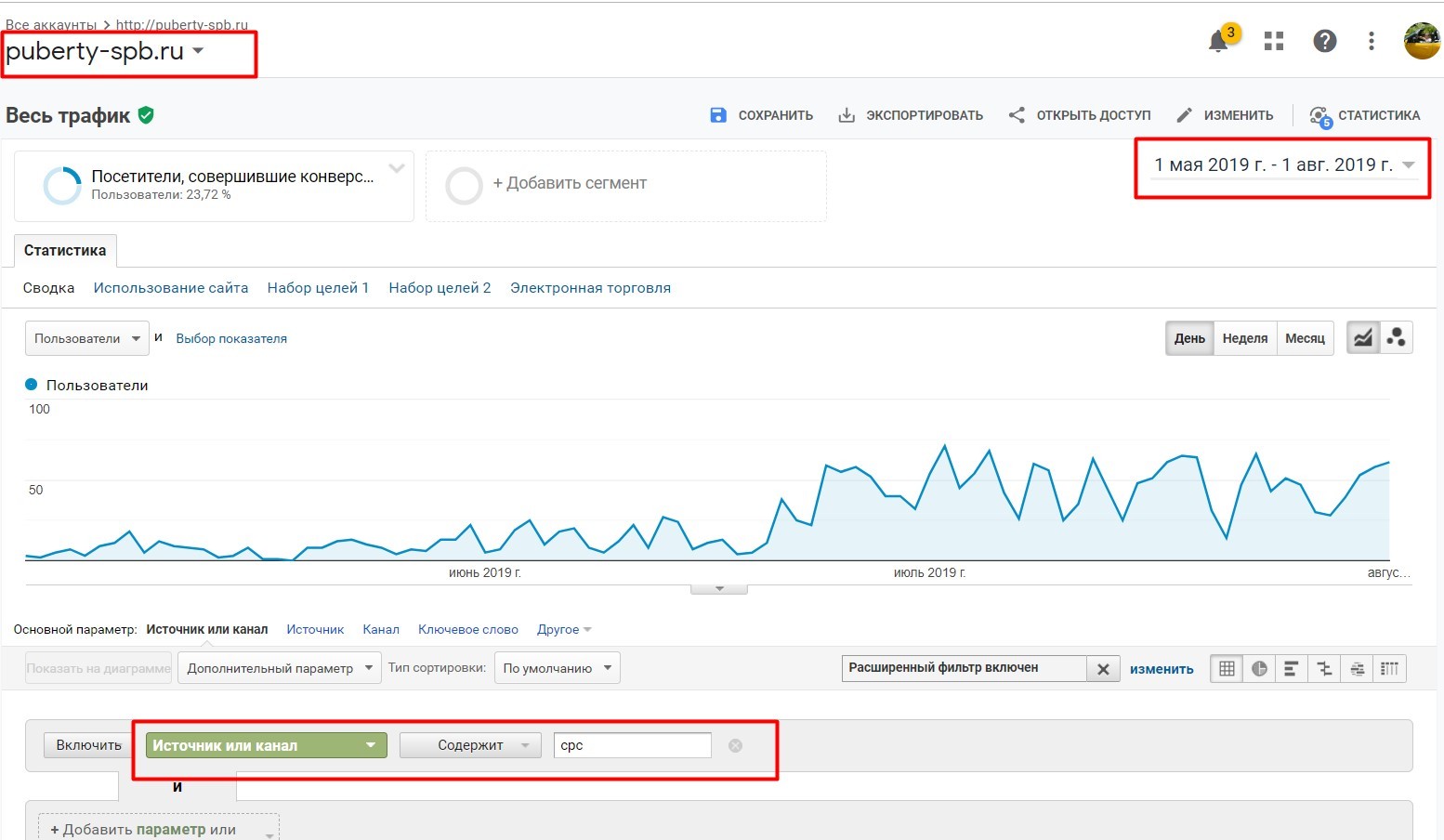Screen dimensions: 1444x840
Task: Open the user account avatar
Action: (1422, 41)
